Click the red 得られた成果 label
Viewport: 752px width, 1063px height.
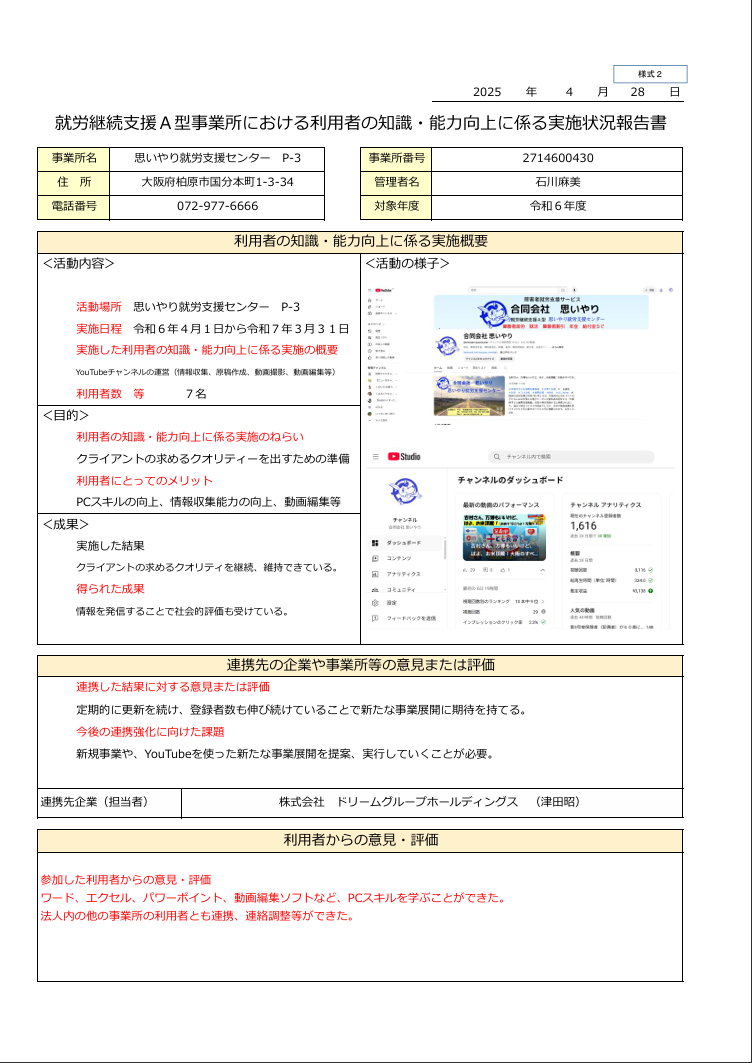pos(111,589)
